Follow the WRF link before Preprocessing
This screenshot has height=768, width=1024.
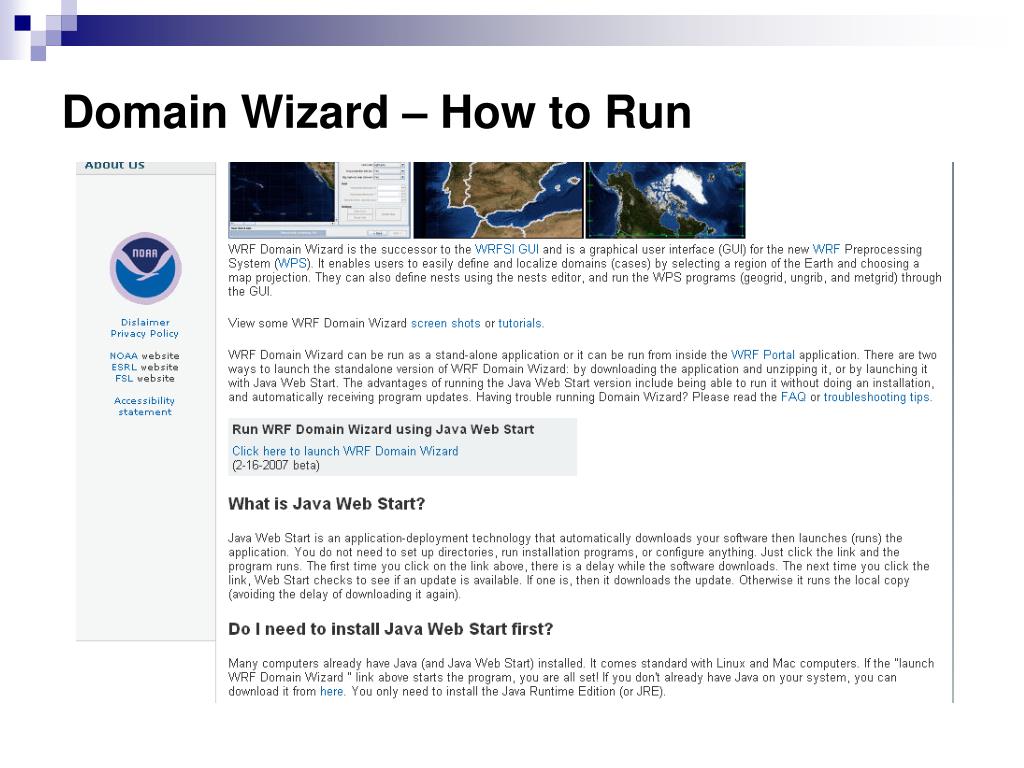tap(826, 249)
